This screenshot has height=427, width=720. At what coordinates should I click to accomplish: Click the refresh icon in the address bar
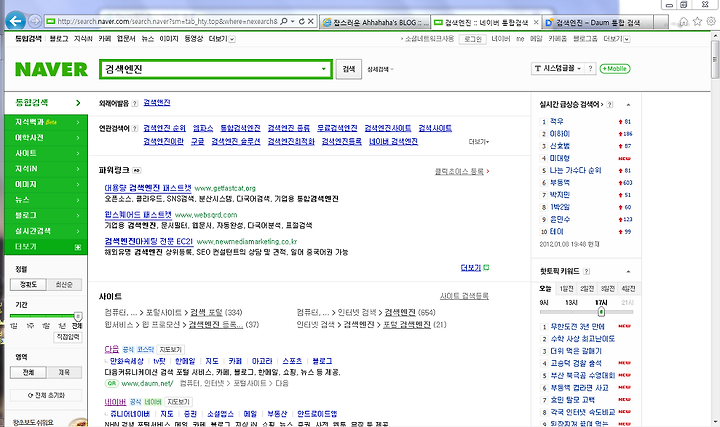302,21
